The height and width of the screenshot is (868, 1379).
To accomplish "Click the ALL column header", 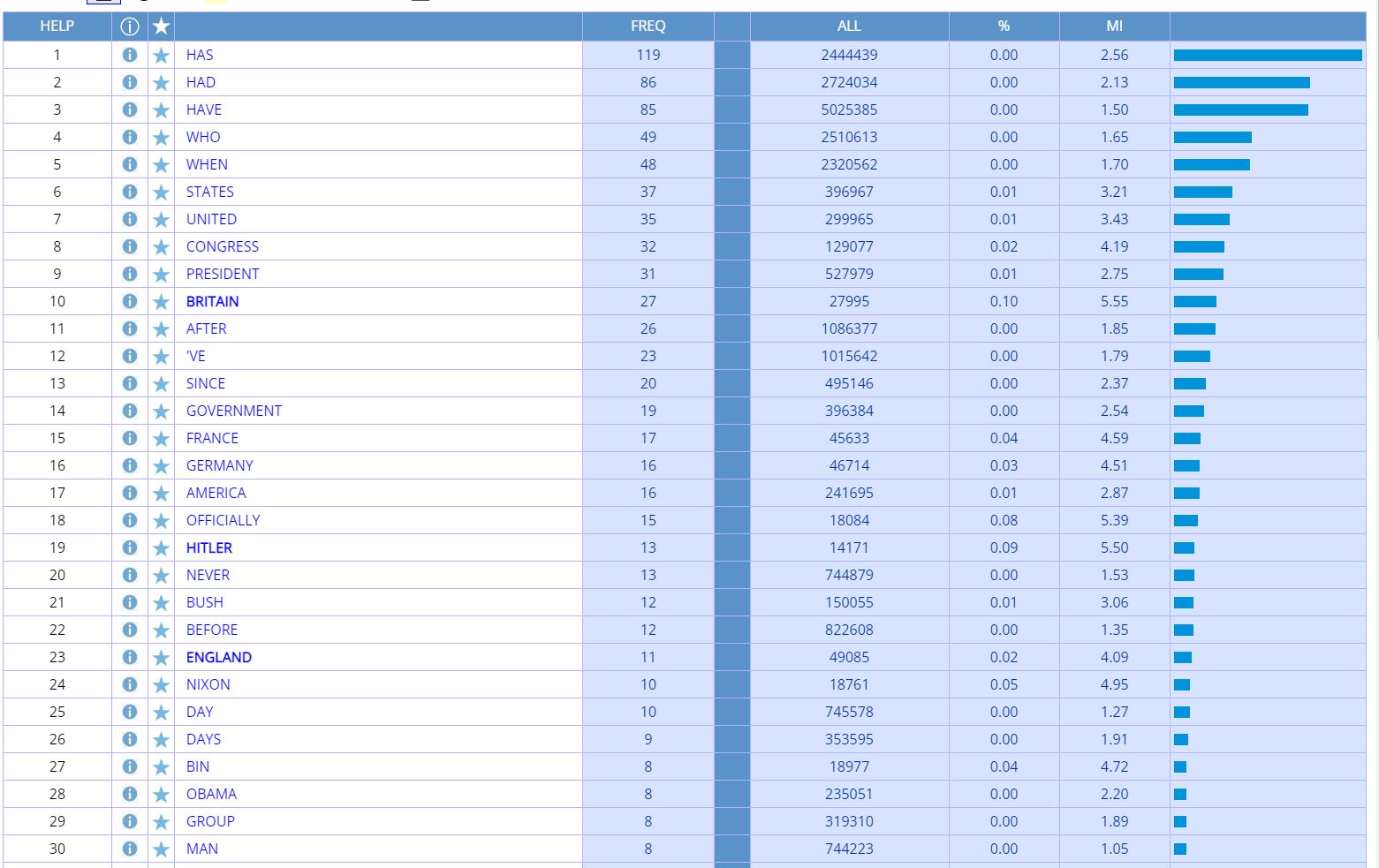I will pos(849,26).
